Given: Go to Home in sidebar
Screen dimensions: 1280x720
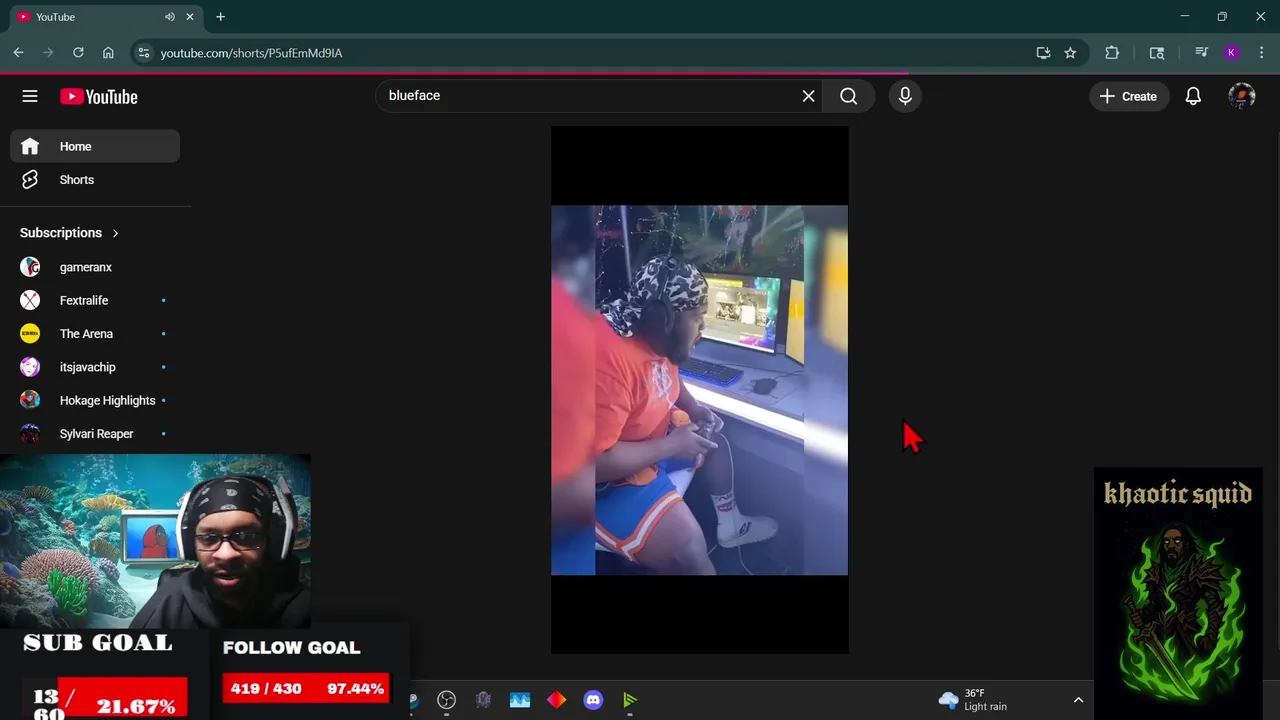Looking at the screenshot, I should (x=95, y=146).
